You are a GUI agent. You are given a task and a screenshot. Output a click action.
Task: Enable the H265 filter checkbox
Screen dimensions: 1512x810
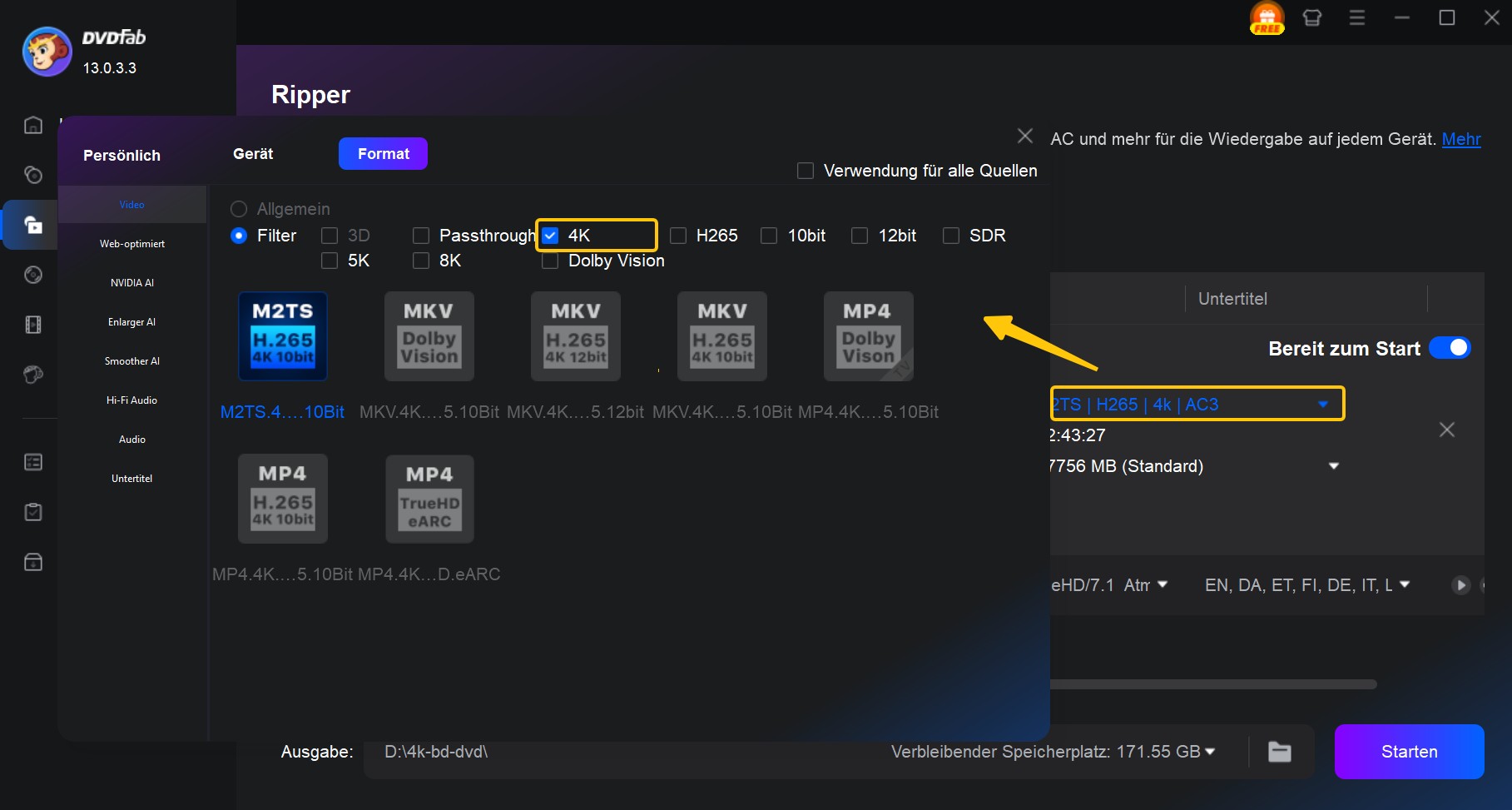tap(678, 236)
